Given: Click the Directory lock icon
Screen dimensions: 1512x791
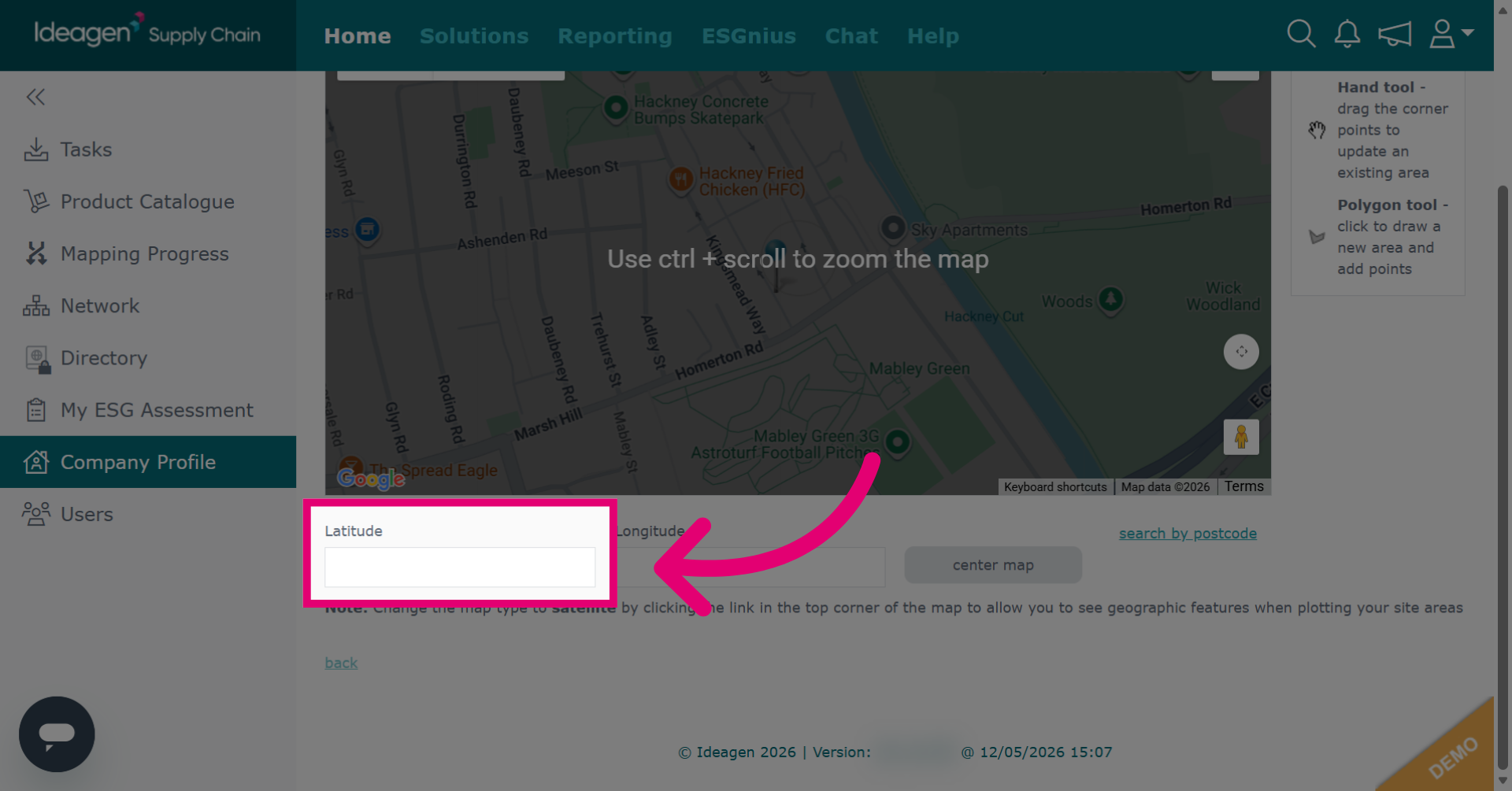Looking at the screenshot, I should (x=38, y=359).
